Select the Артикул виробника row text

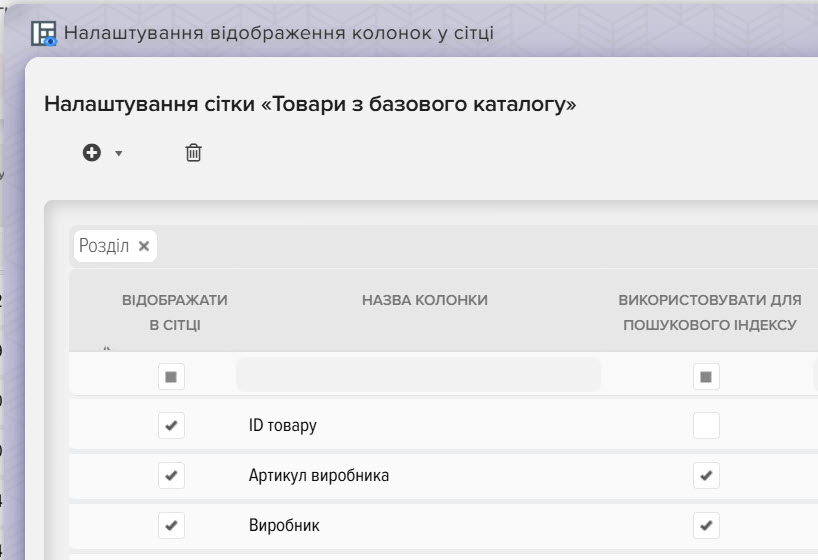click(x=319, y=475)
